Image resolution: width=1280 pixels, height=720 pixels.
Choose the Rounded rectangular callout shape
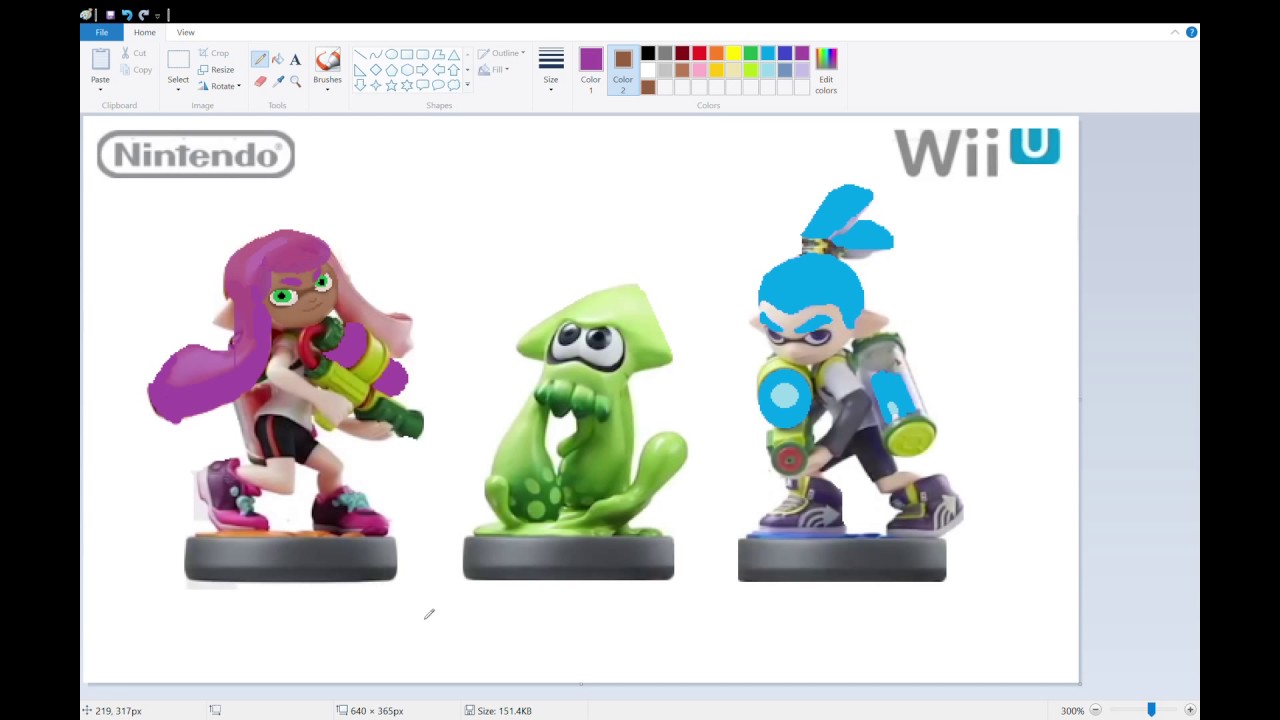tap(422, 85)
